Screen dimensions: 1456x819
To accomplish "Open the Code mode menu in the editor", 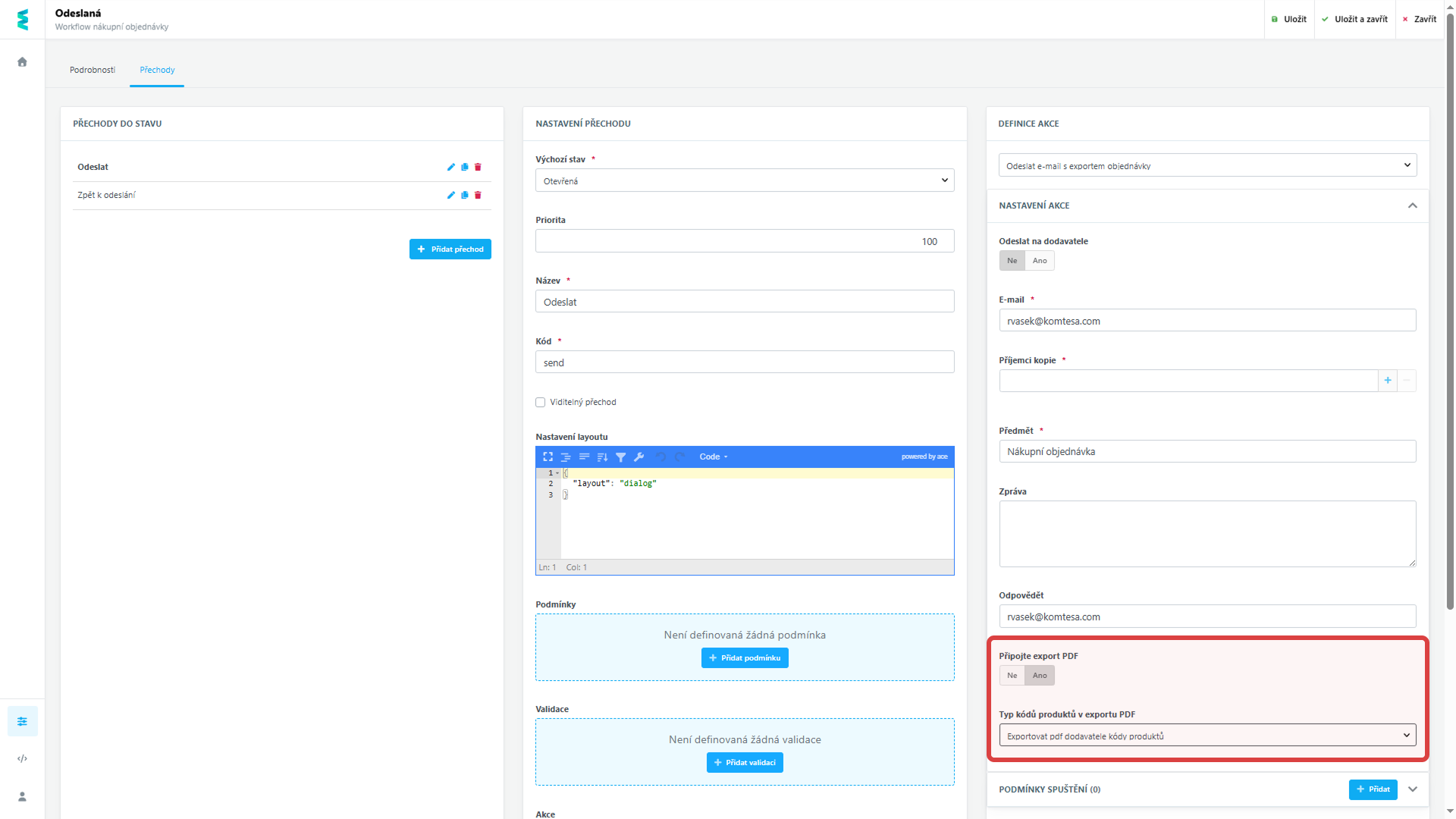I will pos(713,457).
